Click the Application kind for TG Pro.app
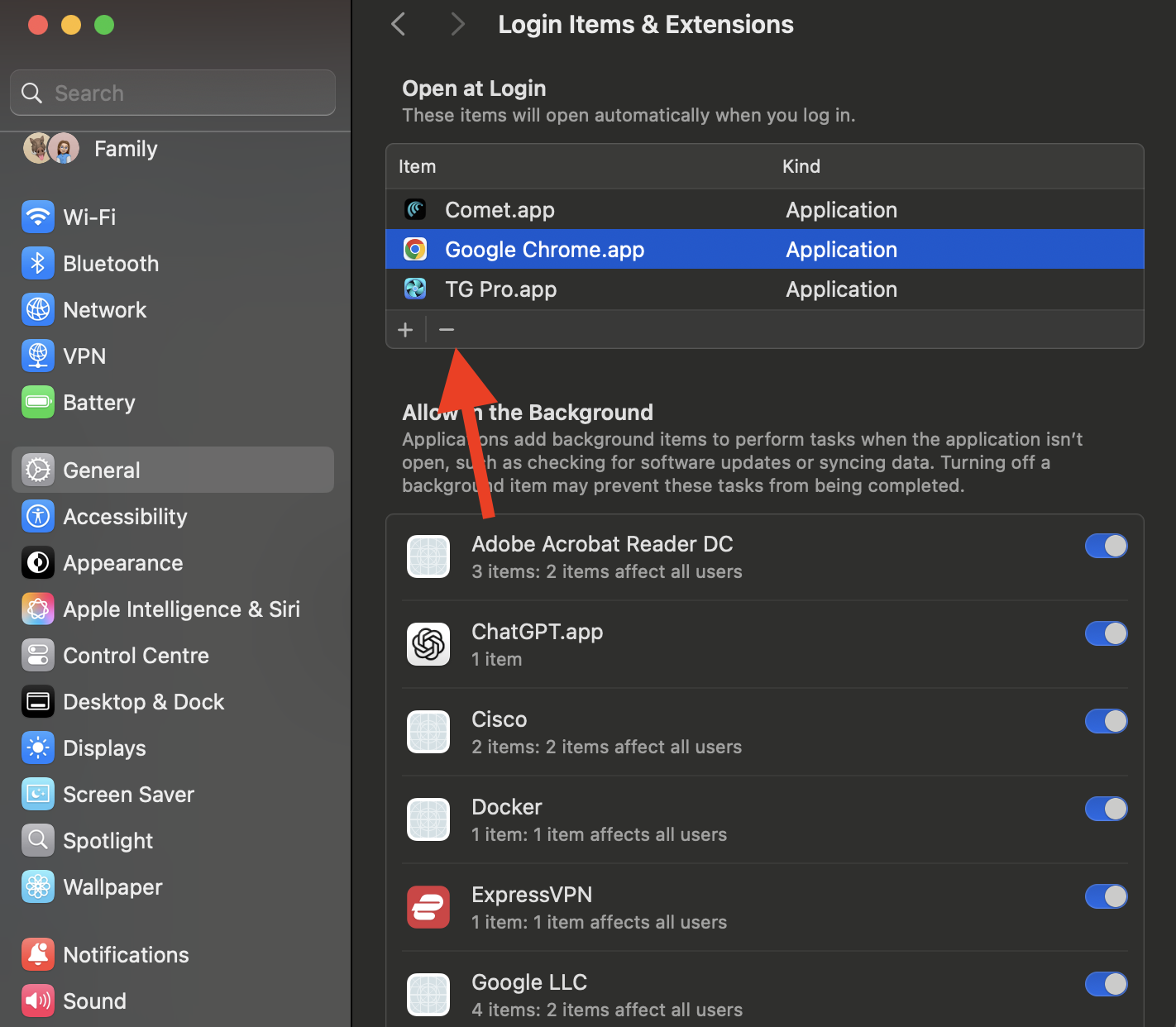This screenshot has width=1176, height=1027. pos(841,289)
